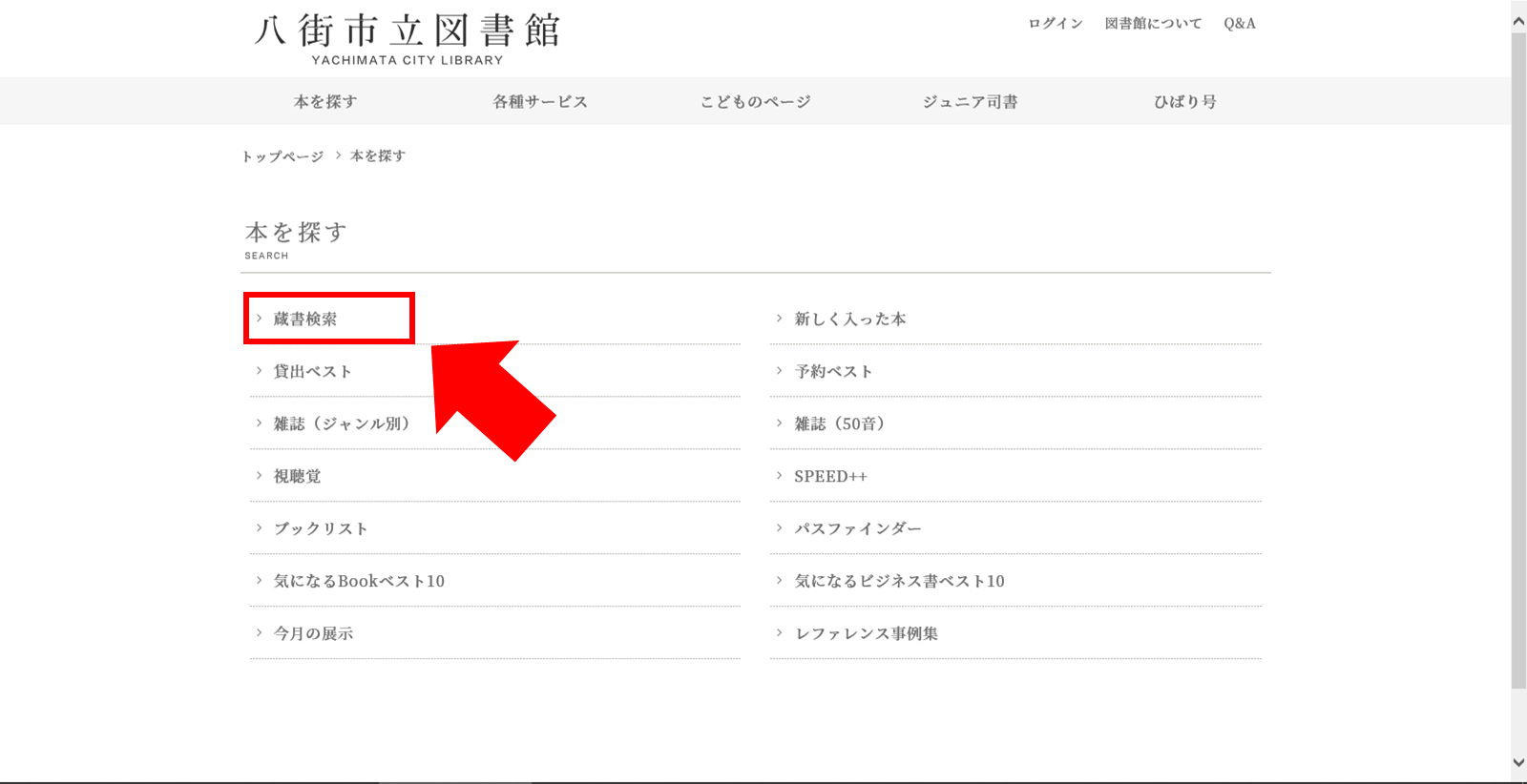The width and height of the screenshot is (1527, 784).
Task: Click the 本を探す breadcrumb entry
Action: click(x=378, y=155)
